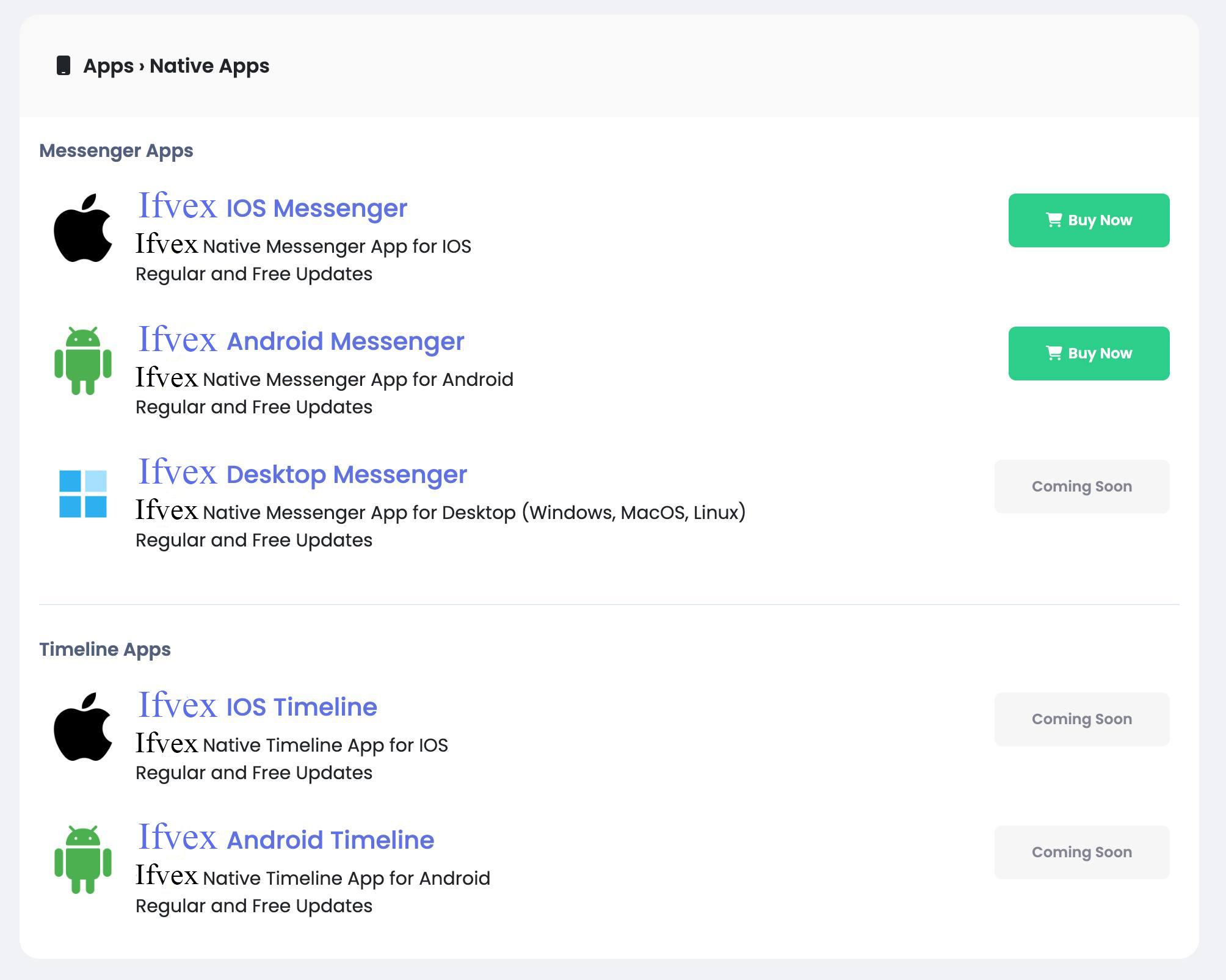Open the Ifvex Android Messenger title link
This screenshot has width=1226, height=980.
(x=302, y=340)
